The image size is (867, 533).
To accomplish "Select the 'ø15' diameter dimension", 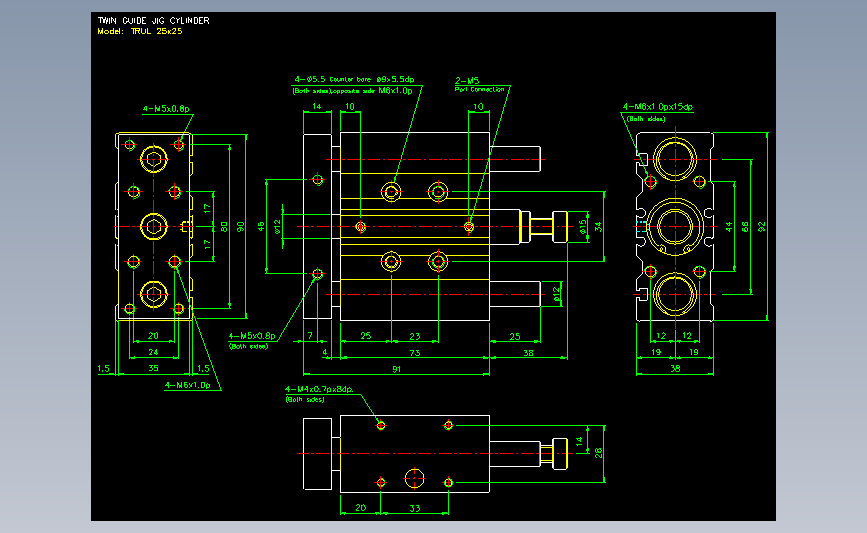I will (x=583, y=227).
